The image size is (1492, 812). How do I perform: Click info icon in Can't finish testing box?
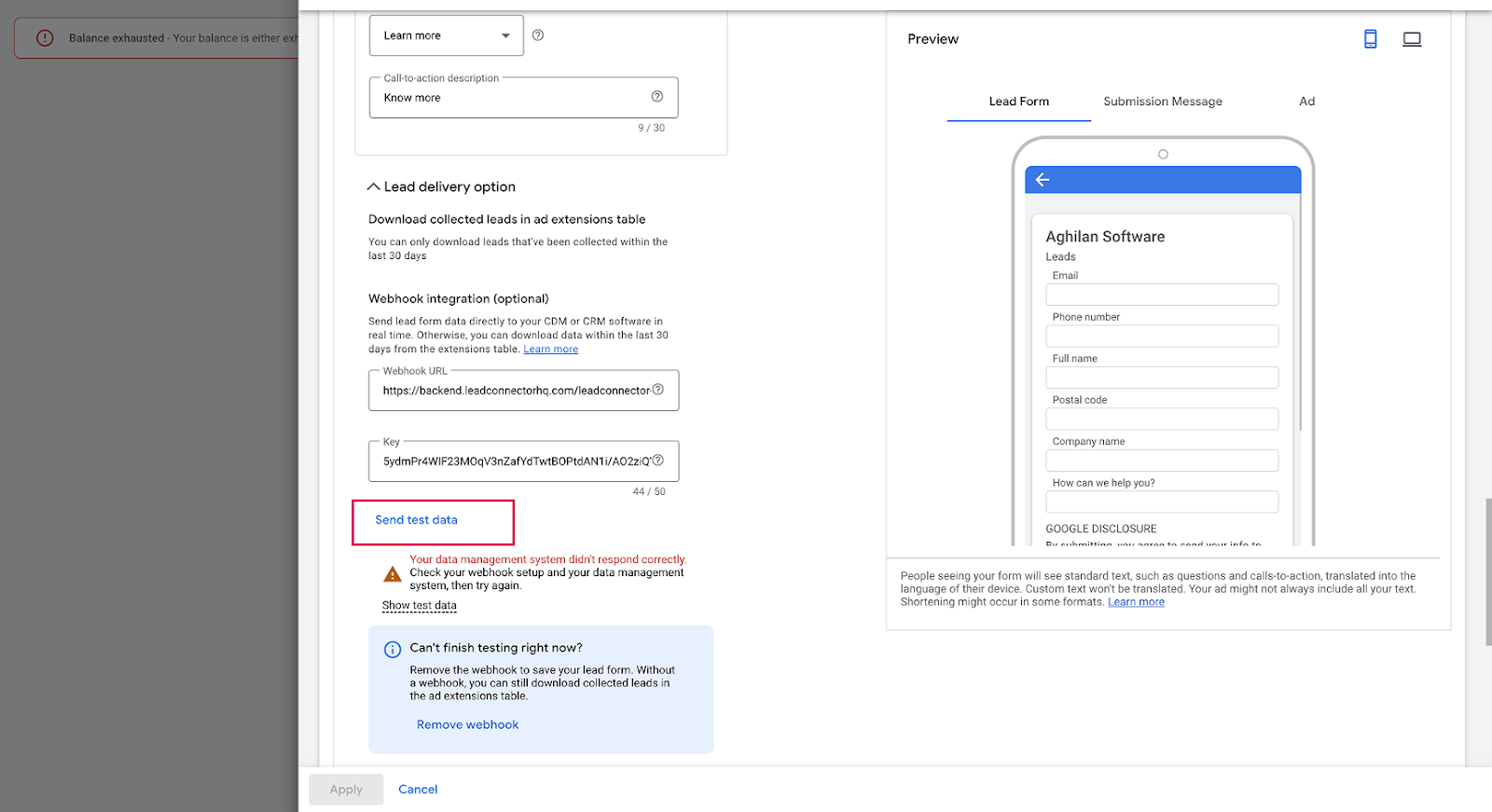tap(393, 649)
